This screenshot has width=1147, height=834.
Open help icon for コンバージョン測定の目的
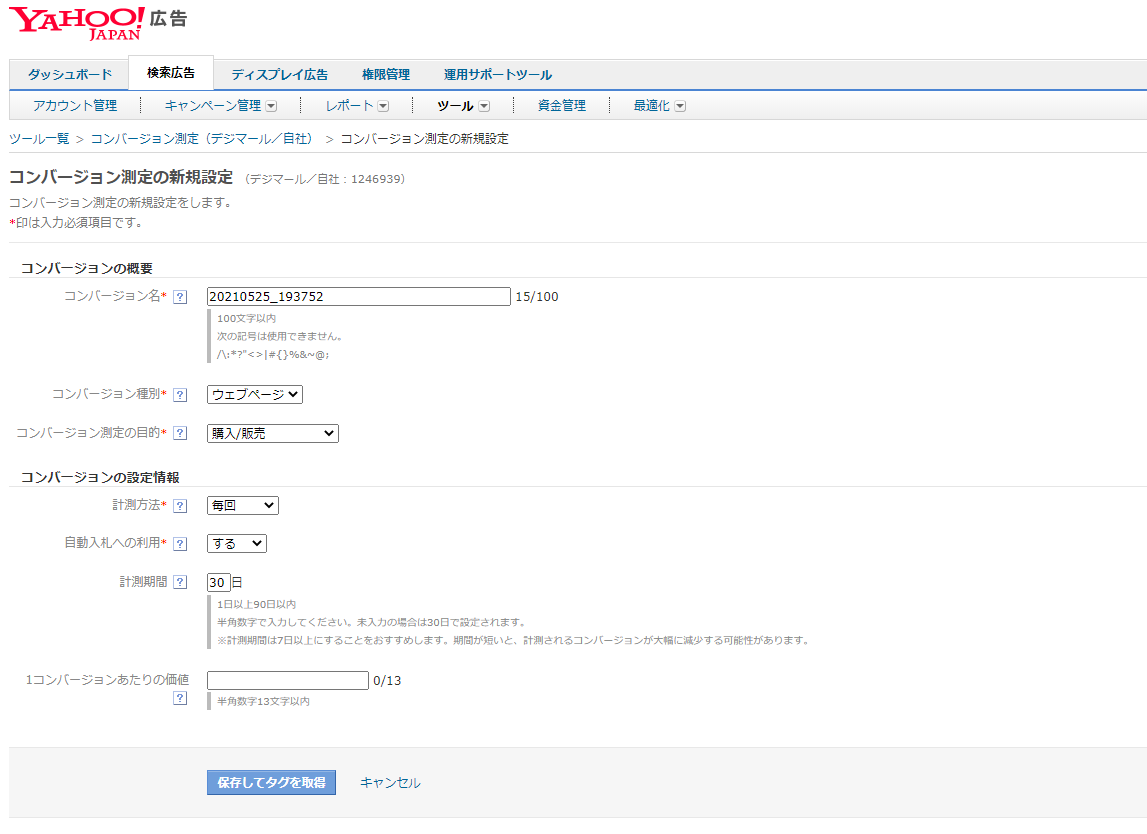pos(180,433)
